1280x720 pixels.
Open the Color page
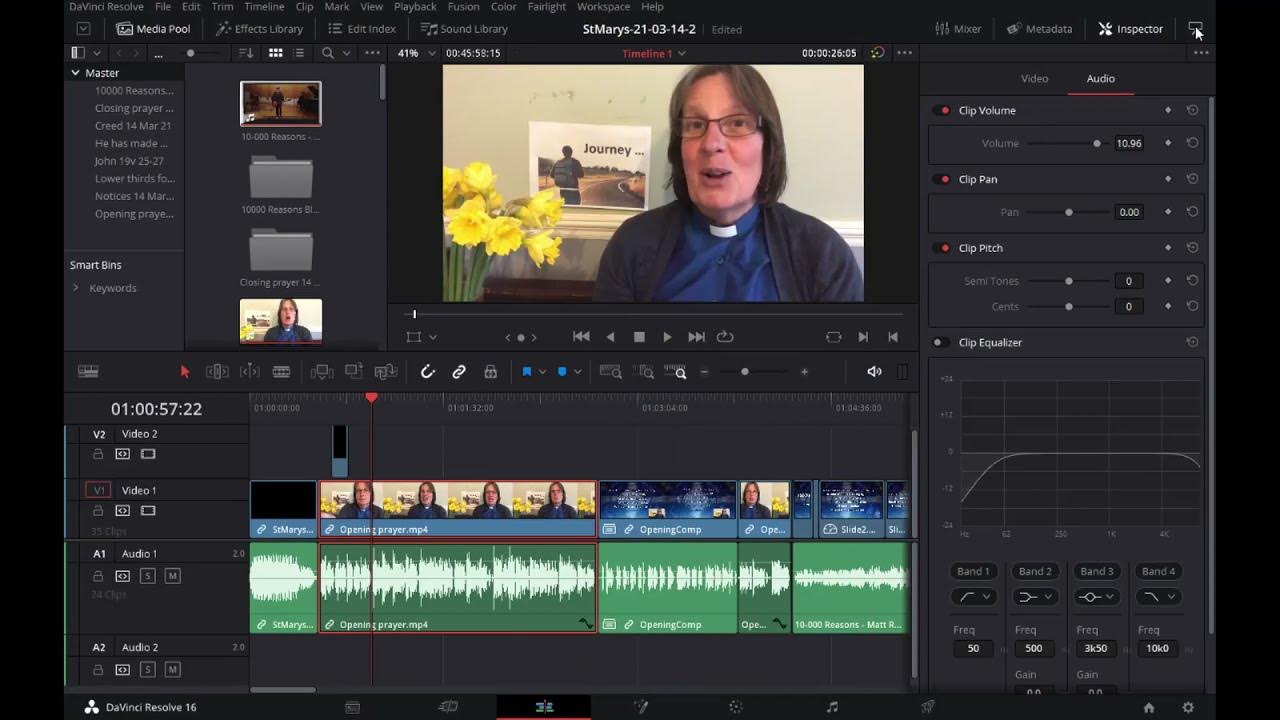tap(736, 707)
